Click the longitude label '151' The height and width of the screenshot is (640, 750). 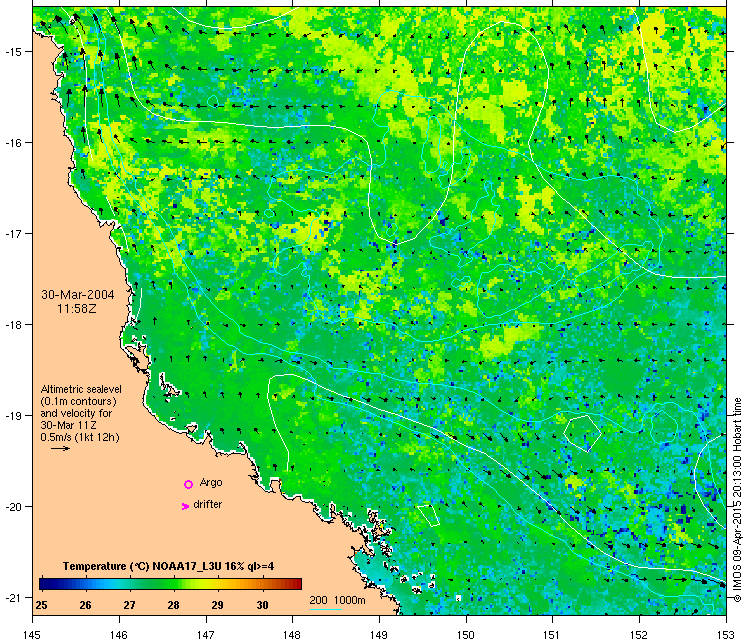[552, 635]
